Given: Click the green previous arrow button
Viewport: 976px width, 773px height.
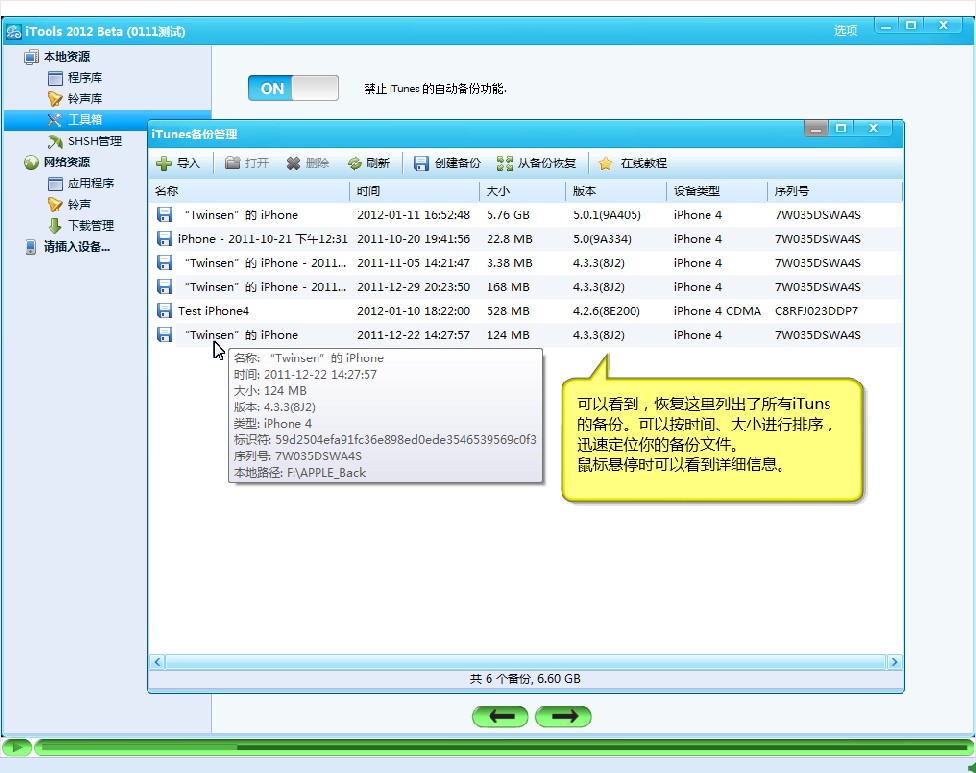Looking at the screenshot, I should click(501, 716).
